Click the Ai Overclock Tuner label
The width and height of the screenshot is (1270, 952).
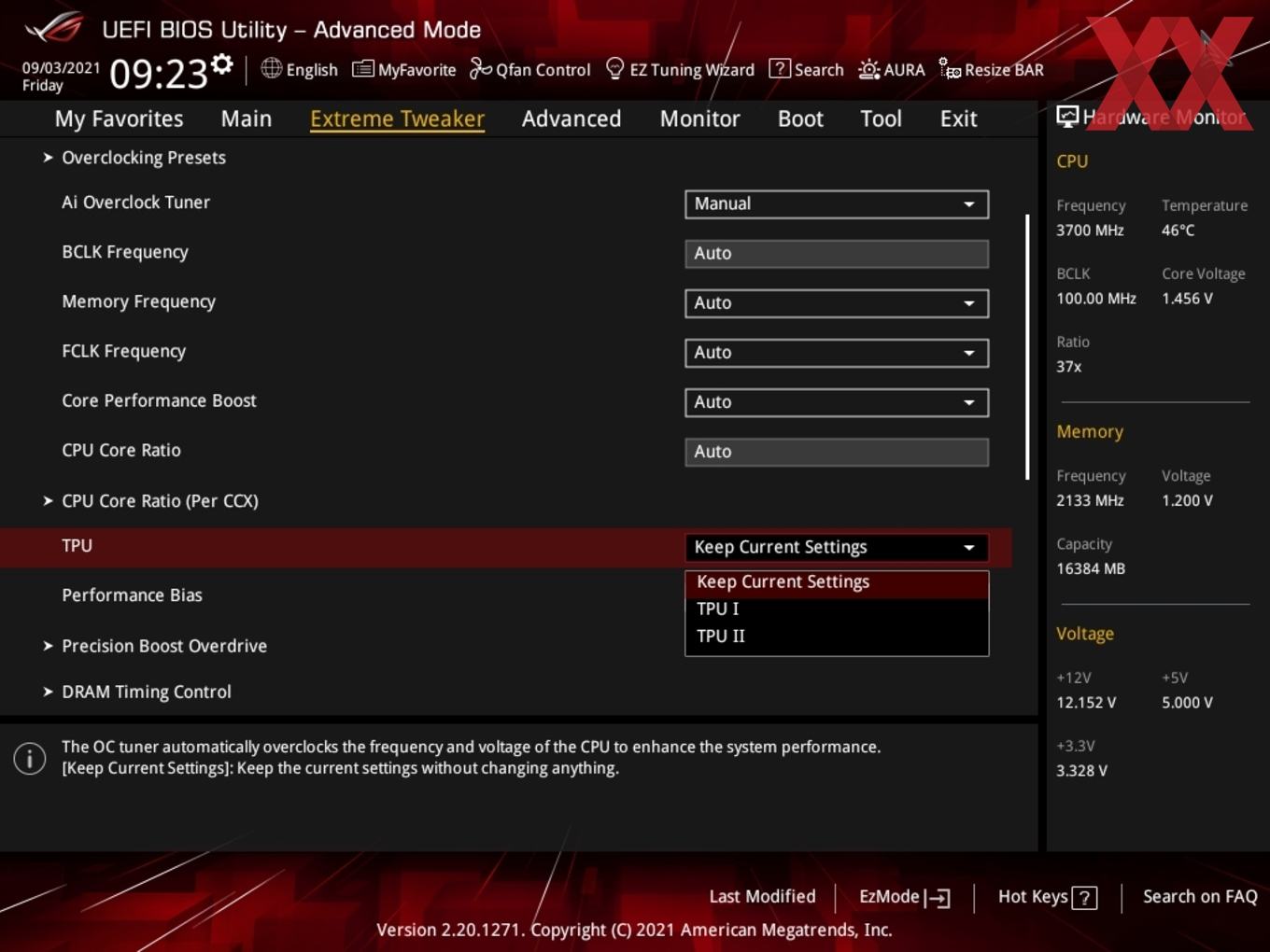[135, 203]
